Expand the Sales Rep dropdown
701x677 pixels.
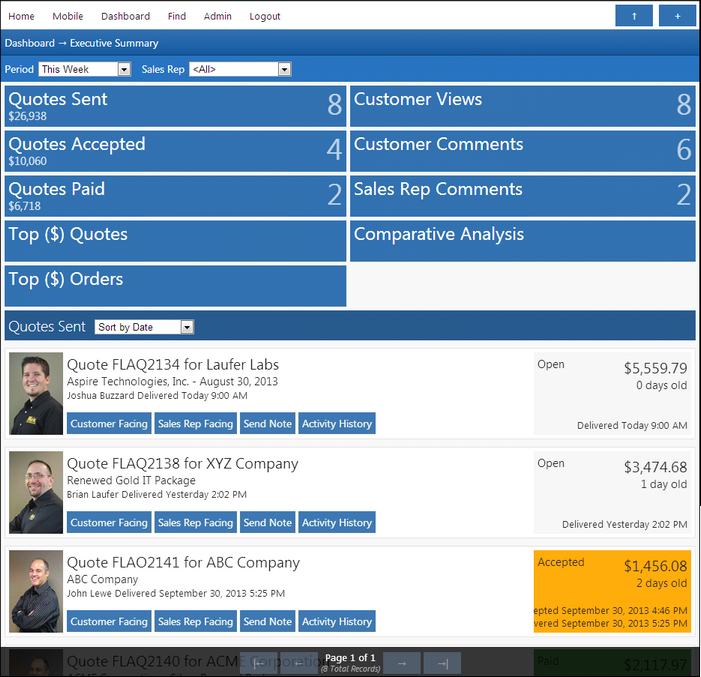tap(240, 69)
